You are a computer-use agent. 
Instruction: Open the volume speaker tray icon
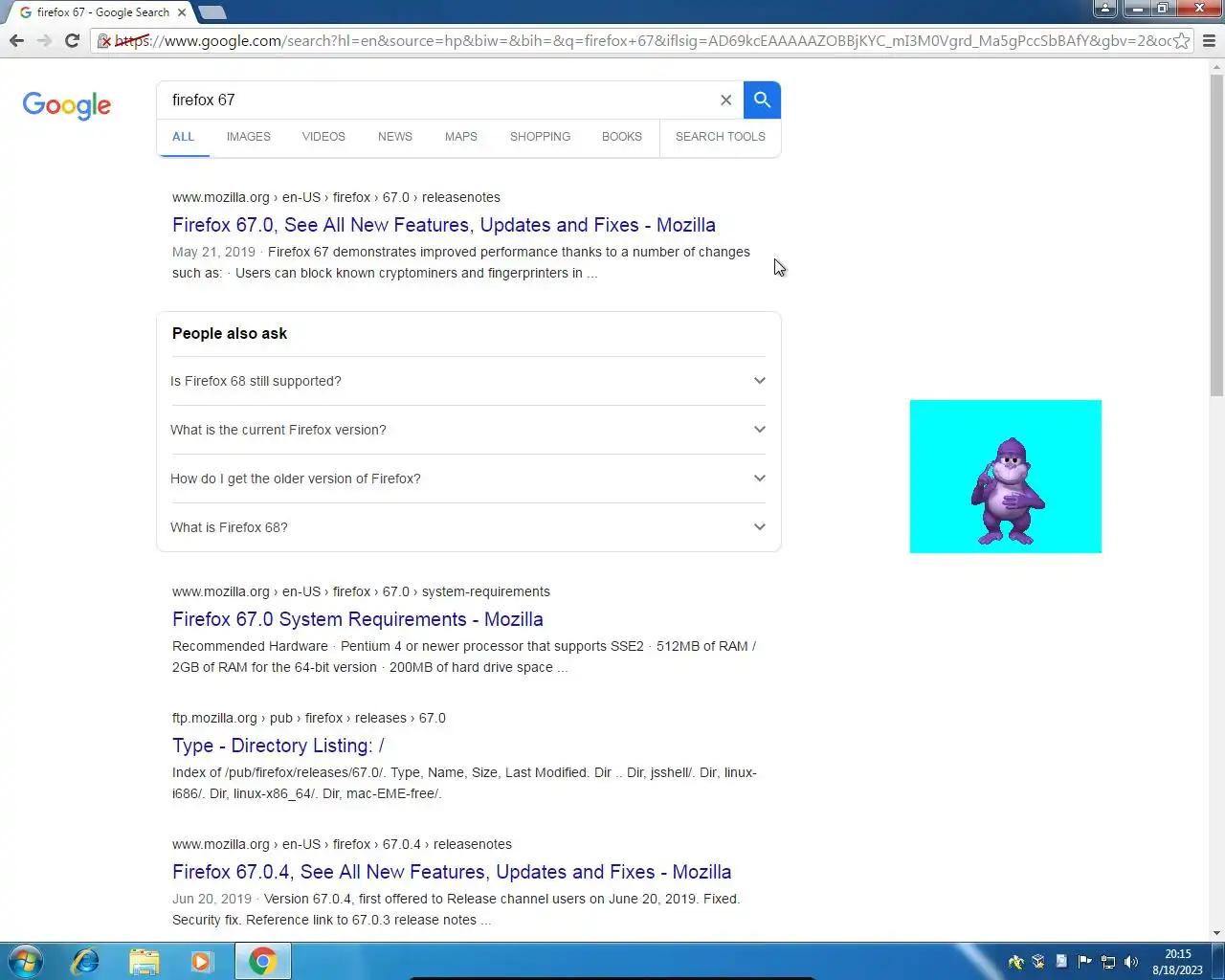pyautogui.click(x=1131, y=962)
